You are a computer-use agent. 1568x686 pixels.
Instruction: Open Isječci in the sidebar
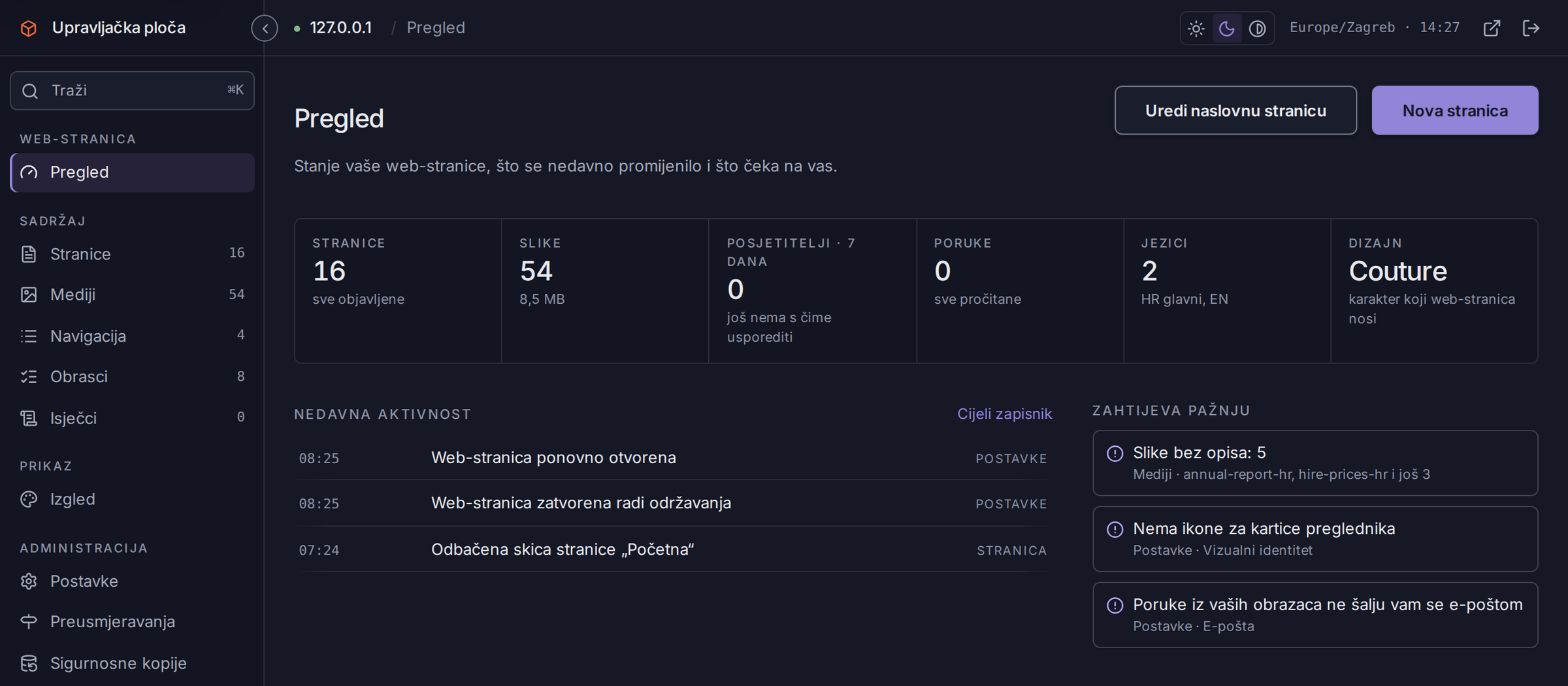(x=133, y=418)
